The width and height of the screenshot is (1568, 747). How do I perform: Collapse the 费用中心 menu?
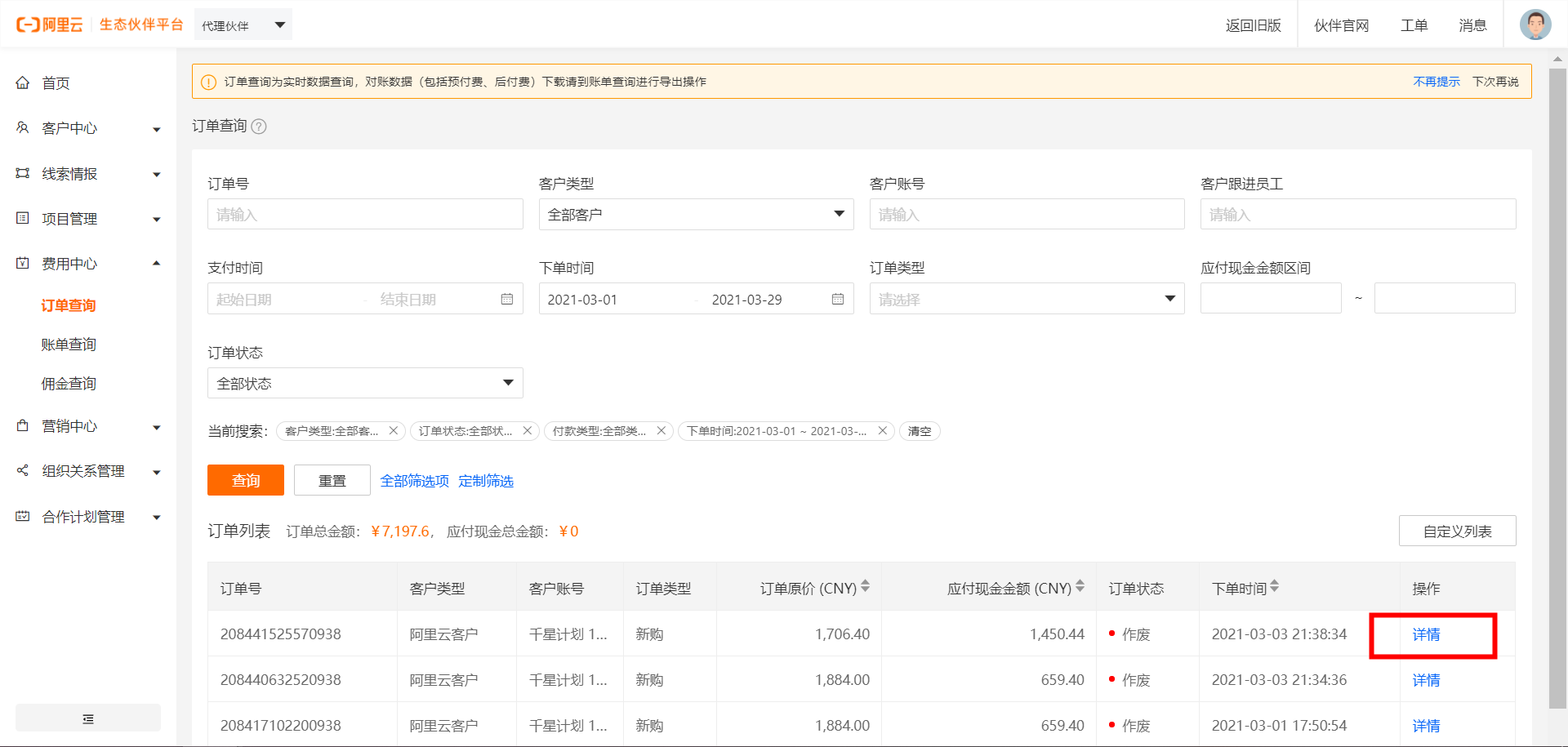click(157, 263)
